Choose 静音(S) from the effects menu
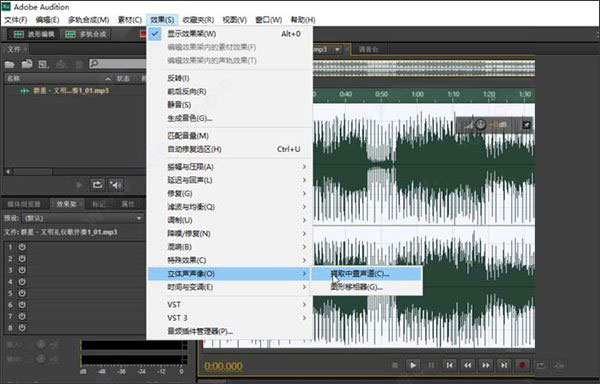The height and width of the screenshot is (384, 600). [x=230, y=105]
